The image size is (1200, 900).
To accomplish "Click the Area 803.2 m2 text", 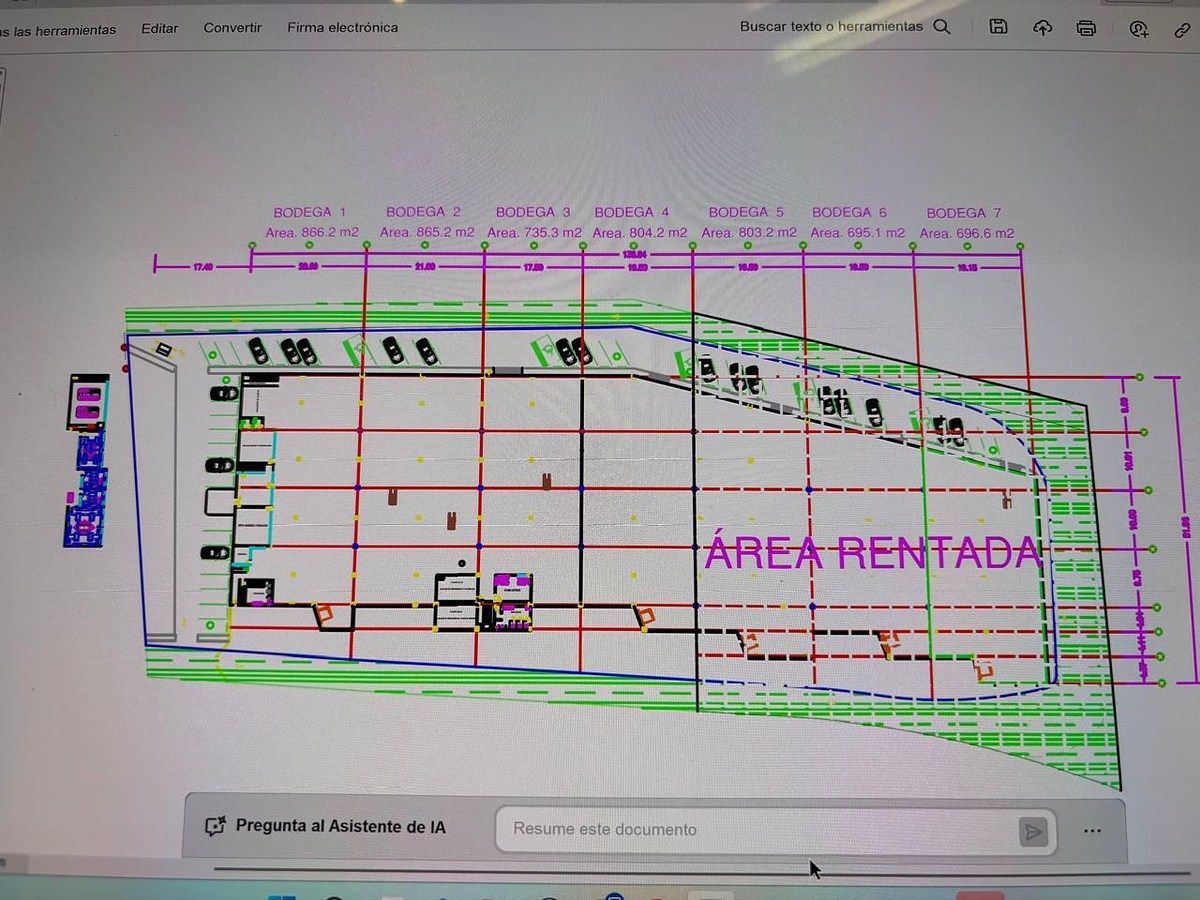I will point(749,233).
